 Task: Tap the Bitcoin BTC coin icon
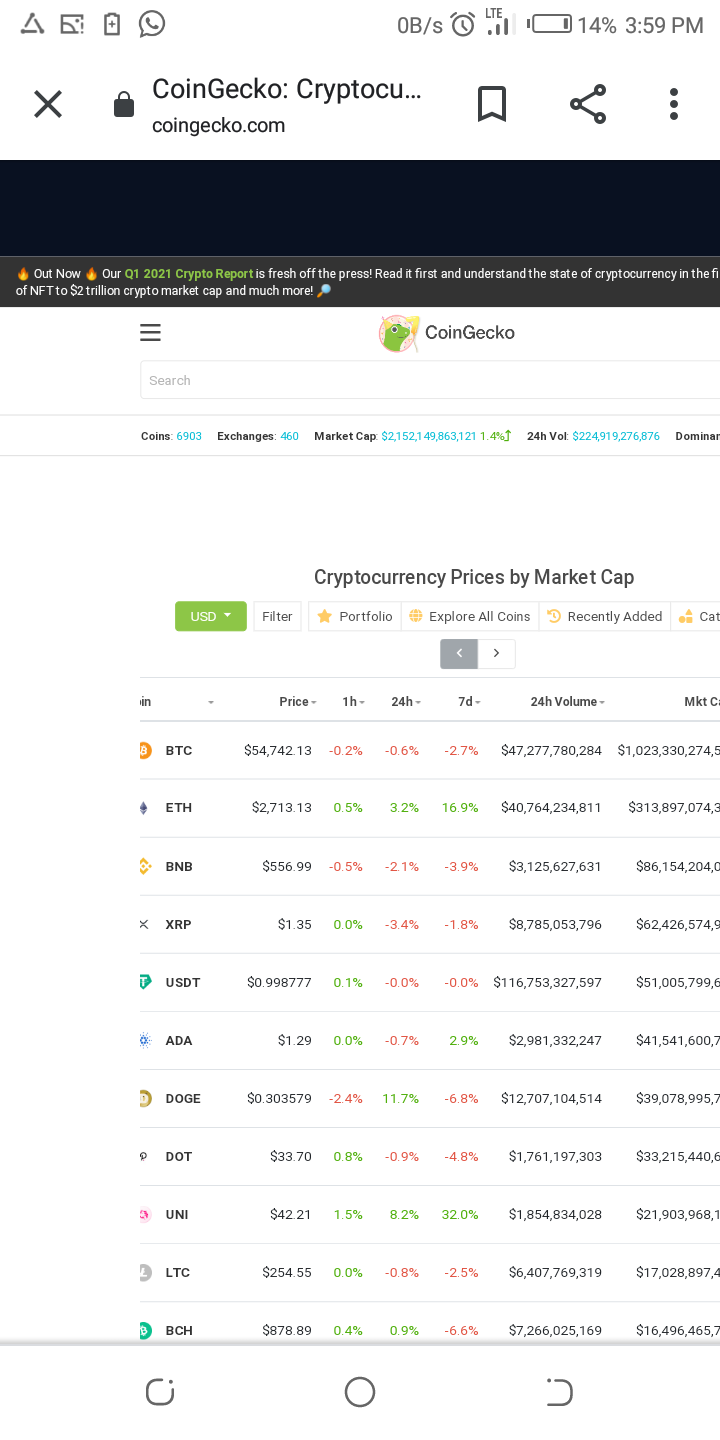tap(145, 750)
